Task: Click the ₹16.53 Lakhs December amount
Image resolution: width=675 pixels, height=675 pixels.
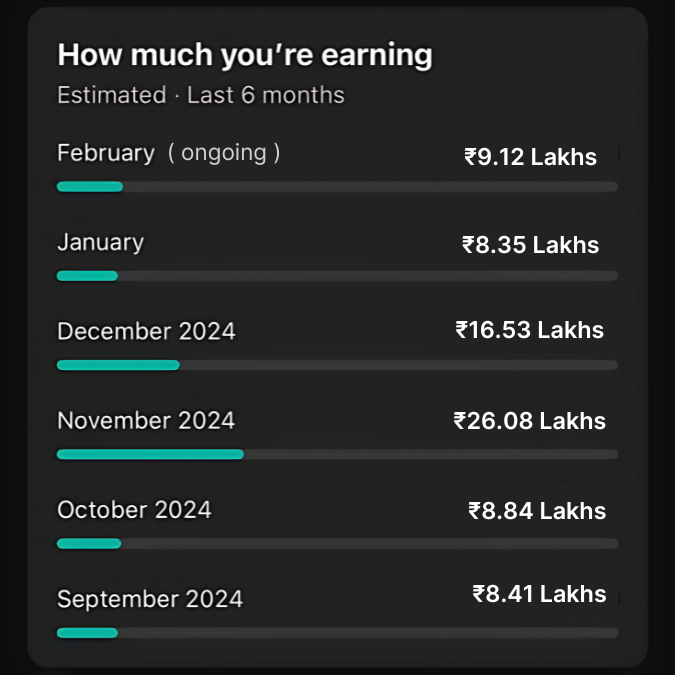Action: (529, 330)
